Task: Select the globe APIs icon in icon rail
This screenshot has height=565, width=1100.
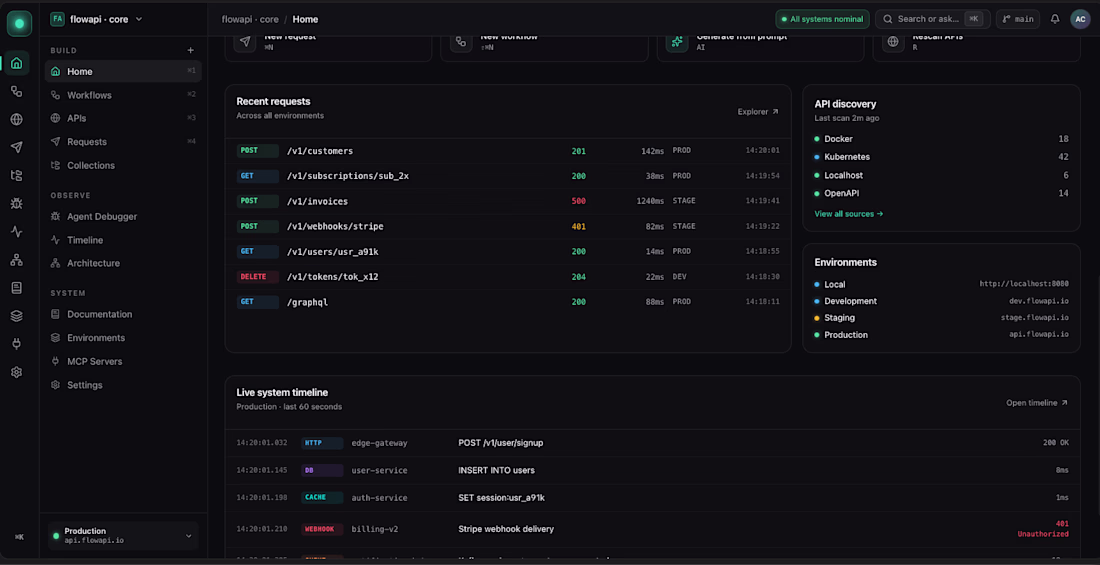Action: tap(16, 119)
